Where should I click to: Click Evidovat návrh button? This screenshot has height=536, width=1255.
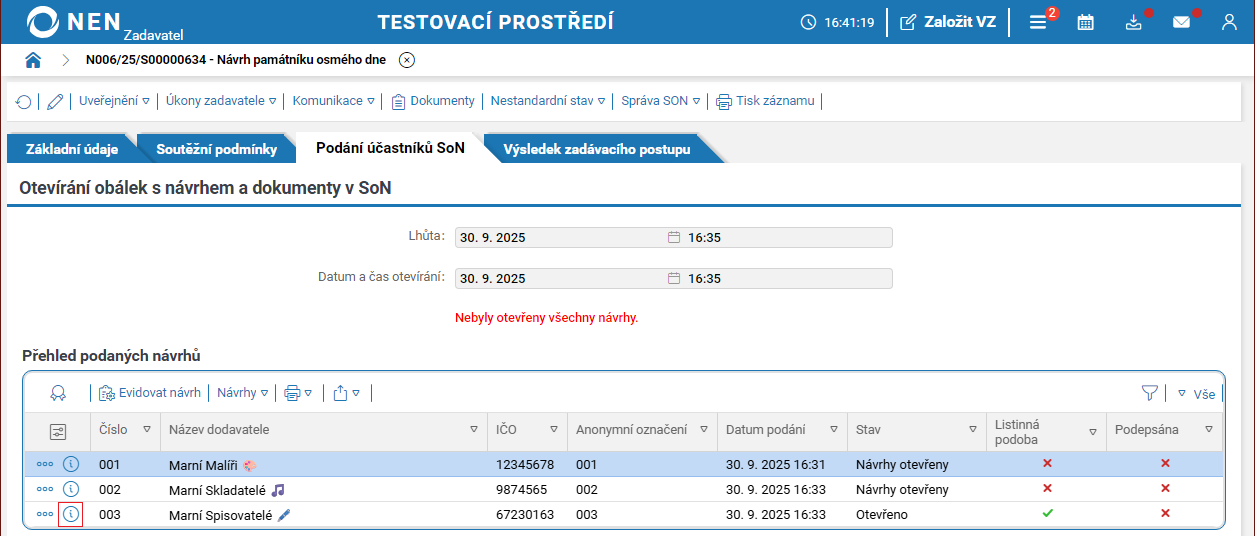pyautogui.click(x=149, y=393)
